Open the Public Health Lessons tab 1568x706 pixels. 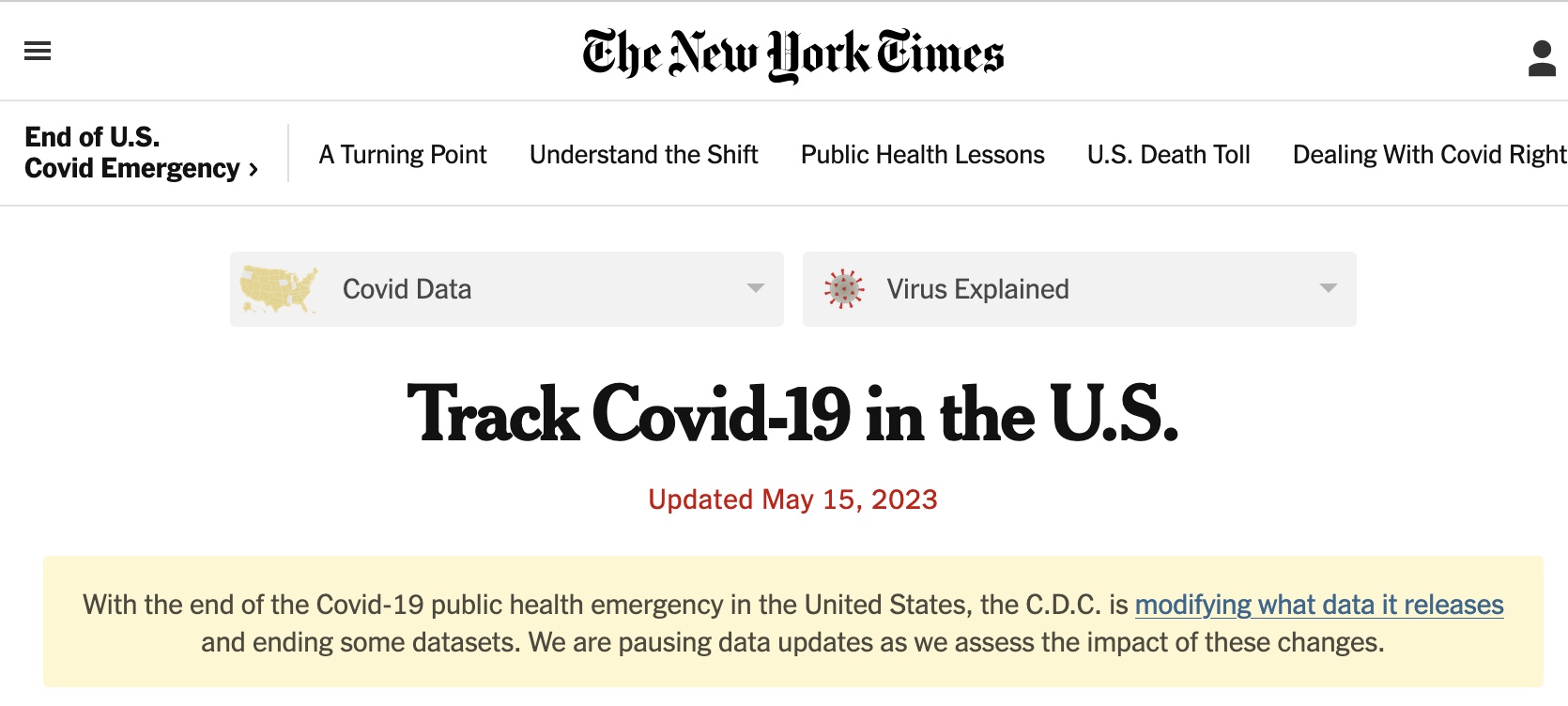(922, 154)
